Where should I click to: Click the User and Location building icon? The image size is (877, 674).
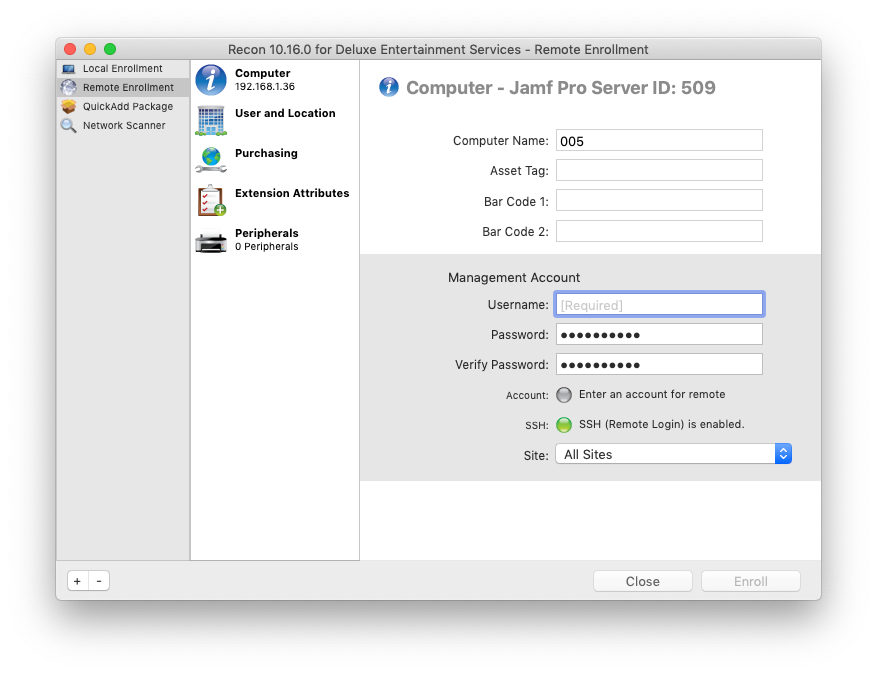pyautogui.click(x=211, y=120)
